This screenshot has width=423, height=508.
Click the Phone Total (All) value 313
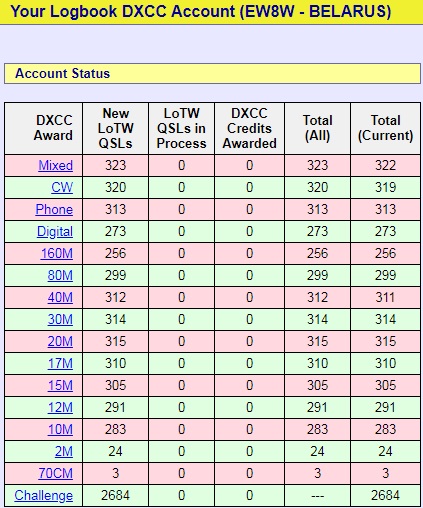[x=317, y=209]
